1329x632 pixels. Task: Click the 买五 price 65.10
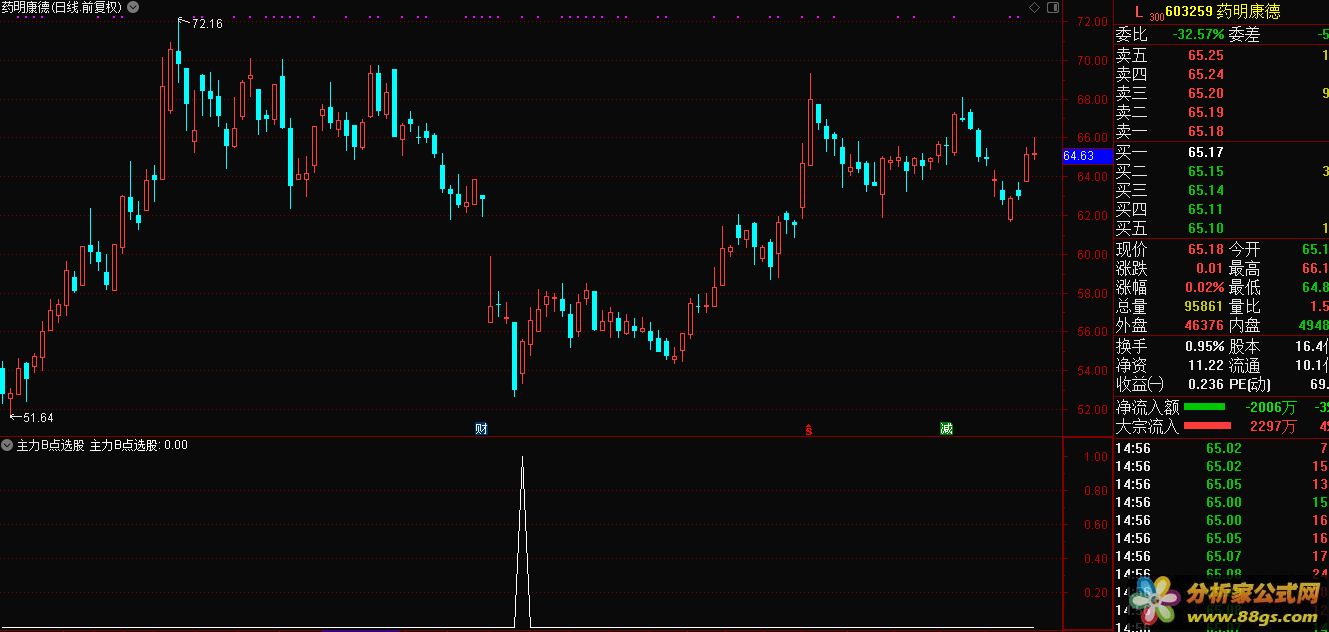coord(1205,228)
